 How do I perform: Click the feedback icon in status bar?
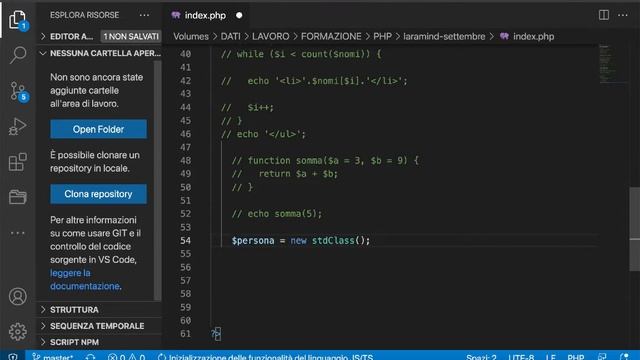pos(602,356)
